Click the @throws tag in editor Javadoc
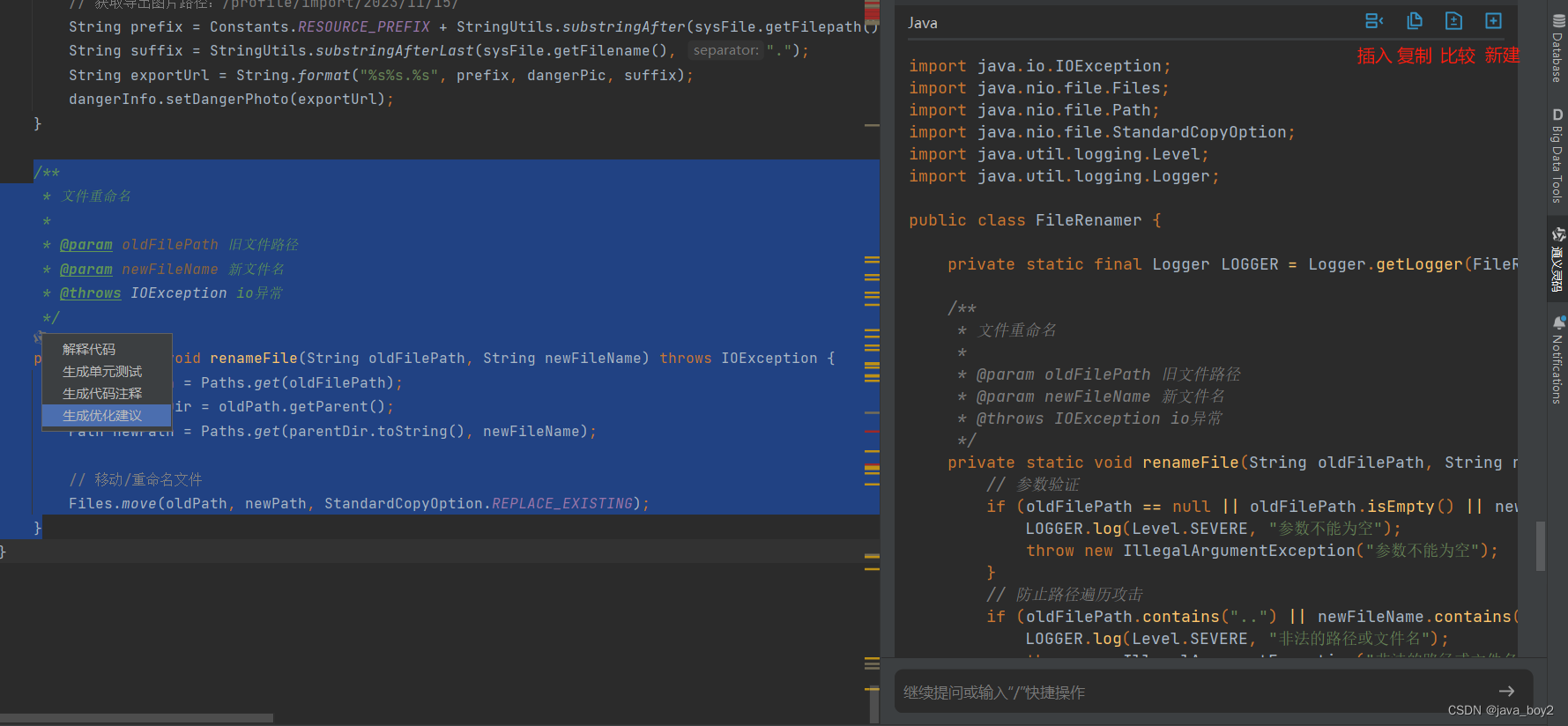The image size is (1568, 726). coord(91,293)
